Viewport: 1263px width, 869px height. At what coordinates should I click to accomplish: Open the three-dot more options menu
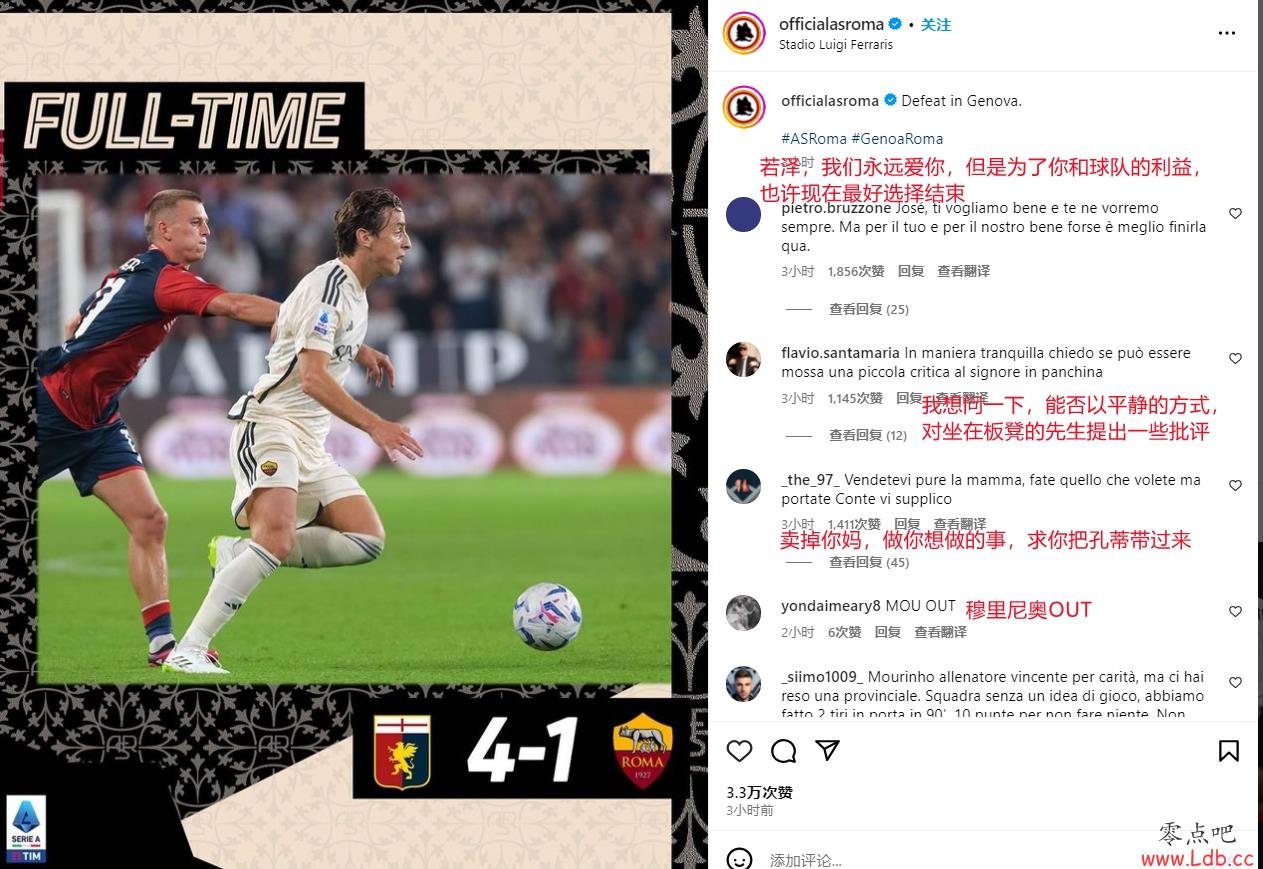point(1227,34)
